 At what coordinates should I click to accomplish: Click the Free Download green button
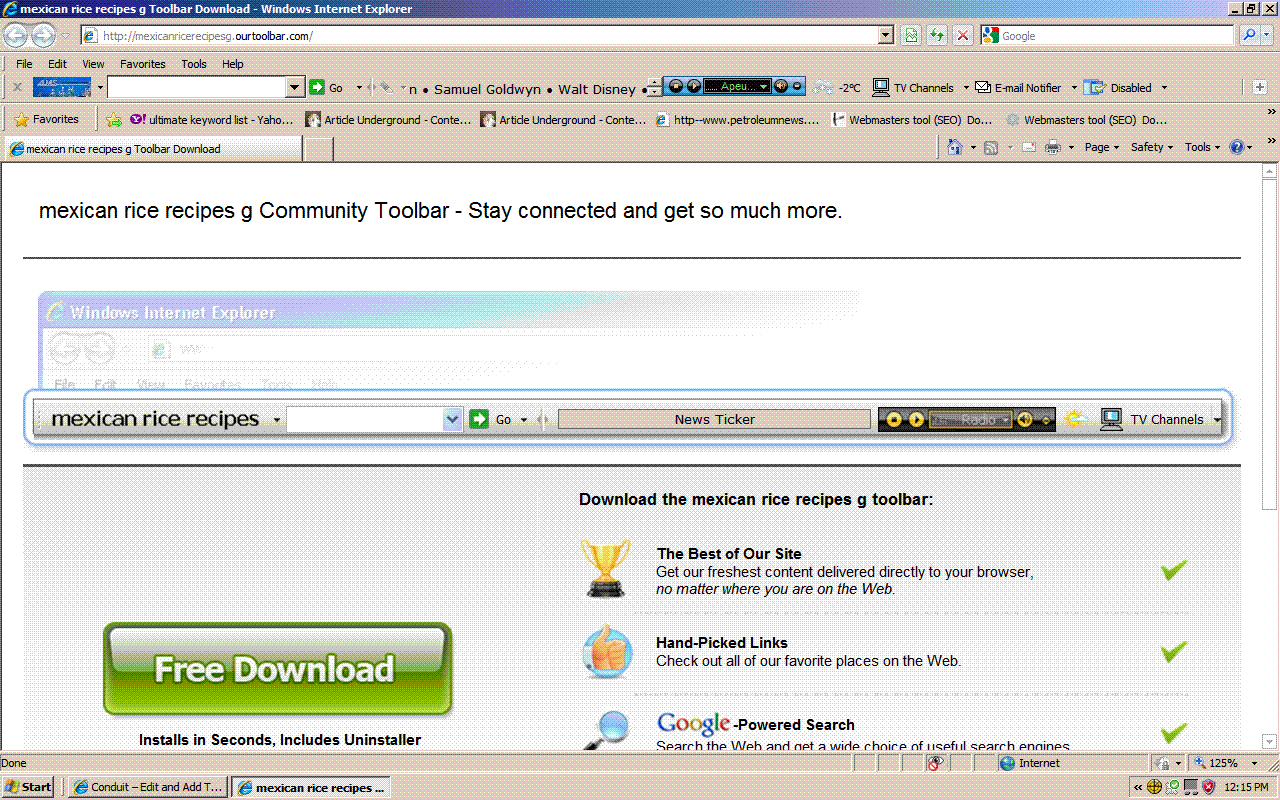point(277,669)
